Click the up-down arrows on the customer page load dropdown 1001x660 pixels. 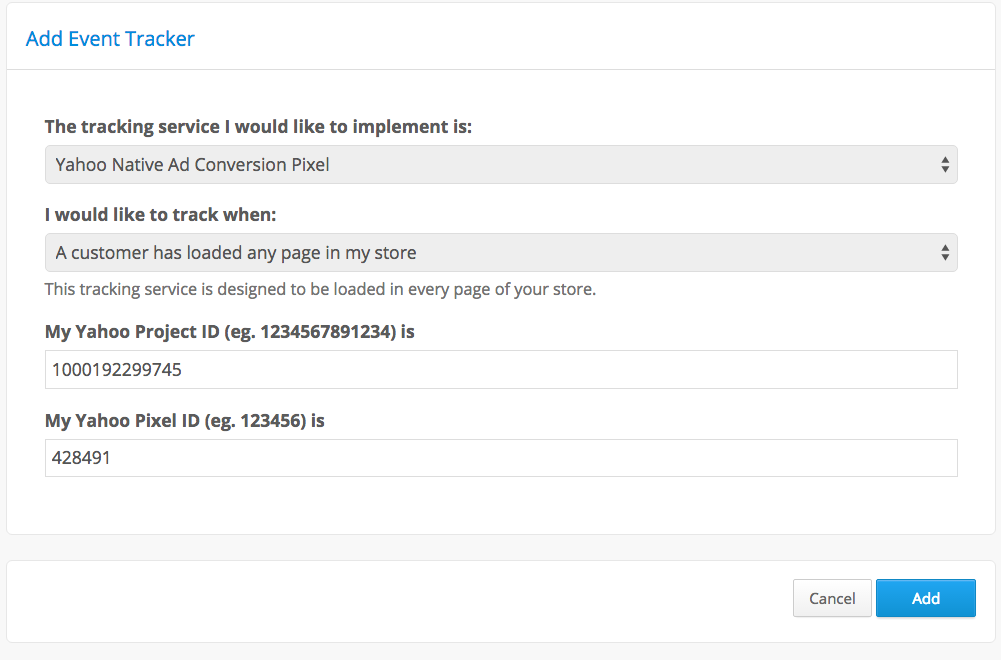coord(945,253)
